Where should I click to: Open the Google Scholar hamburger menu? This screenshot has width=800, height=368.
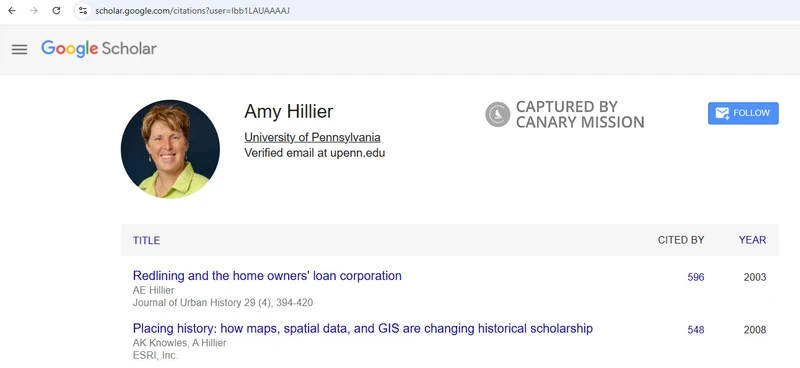(x=19, y=50)
